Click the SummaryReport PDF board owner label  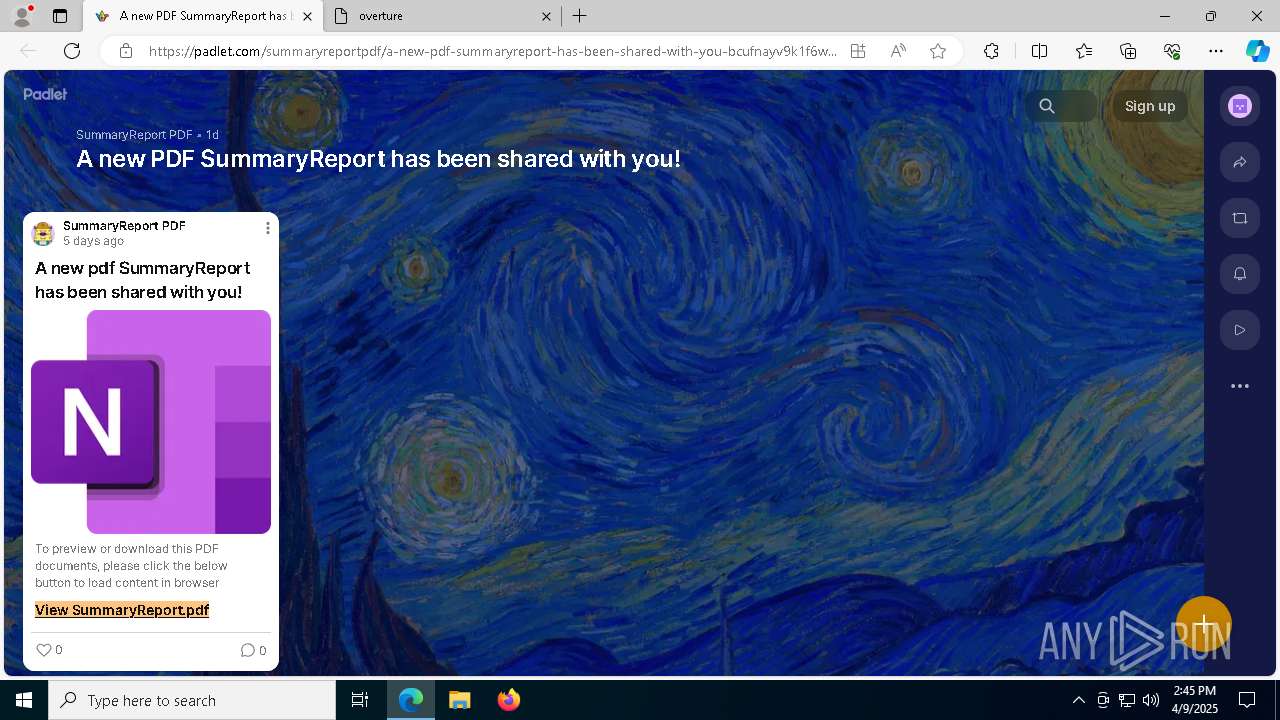[x=134, y=135]
